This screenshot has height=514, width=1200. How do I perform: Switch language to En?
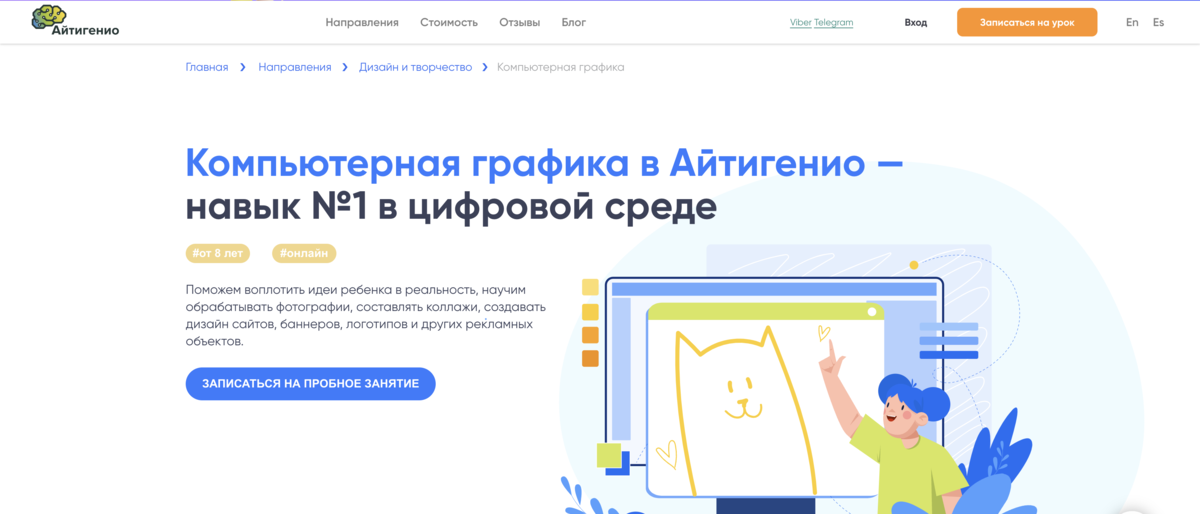(1132, 22)
